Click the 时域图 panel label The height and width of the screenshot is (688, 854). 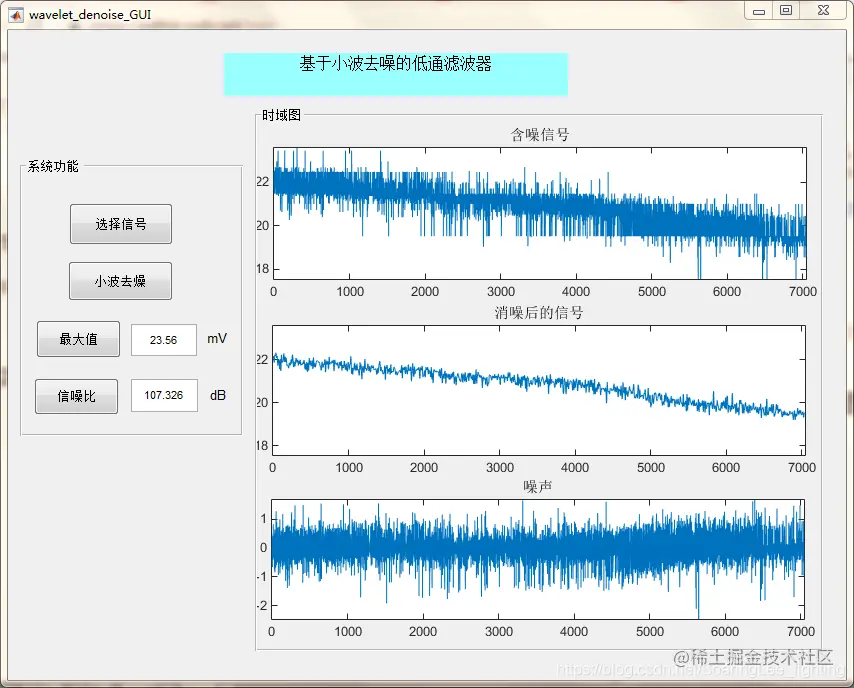click(281, 115)
